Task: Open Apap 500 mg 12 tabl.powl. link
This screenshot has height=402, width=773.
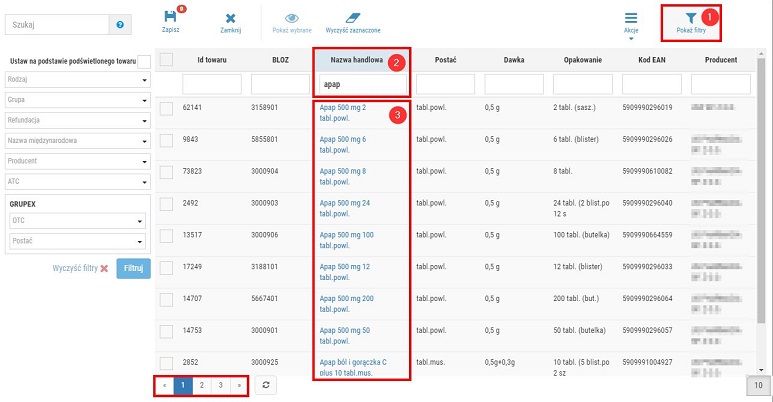Action: click(x=345, y=272)
